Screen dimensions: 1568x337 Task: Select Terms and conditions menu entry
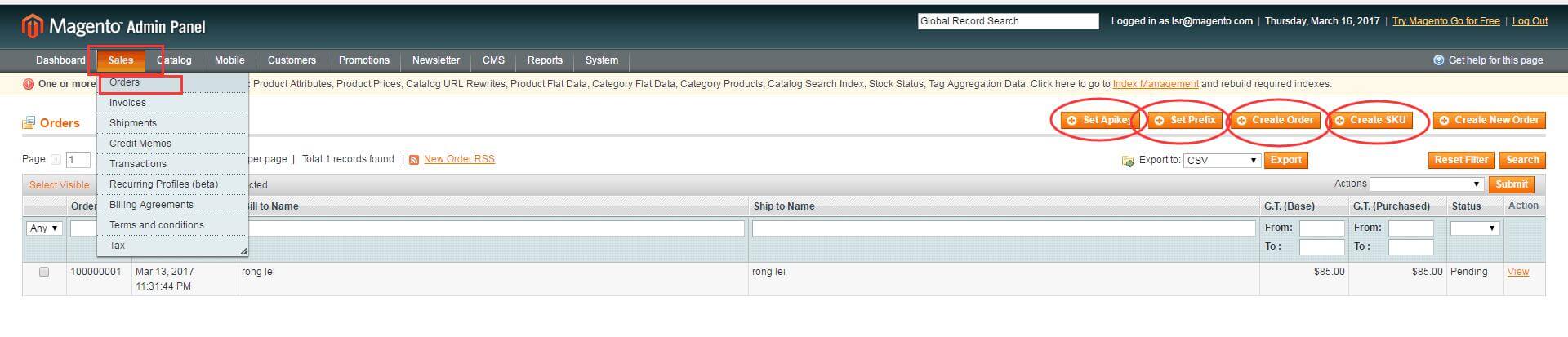pos(172,225)
